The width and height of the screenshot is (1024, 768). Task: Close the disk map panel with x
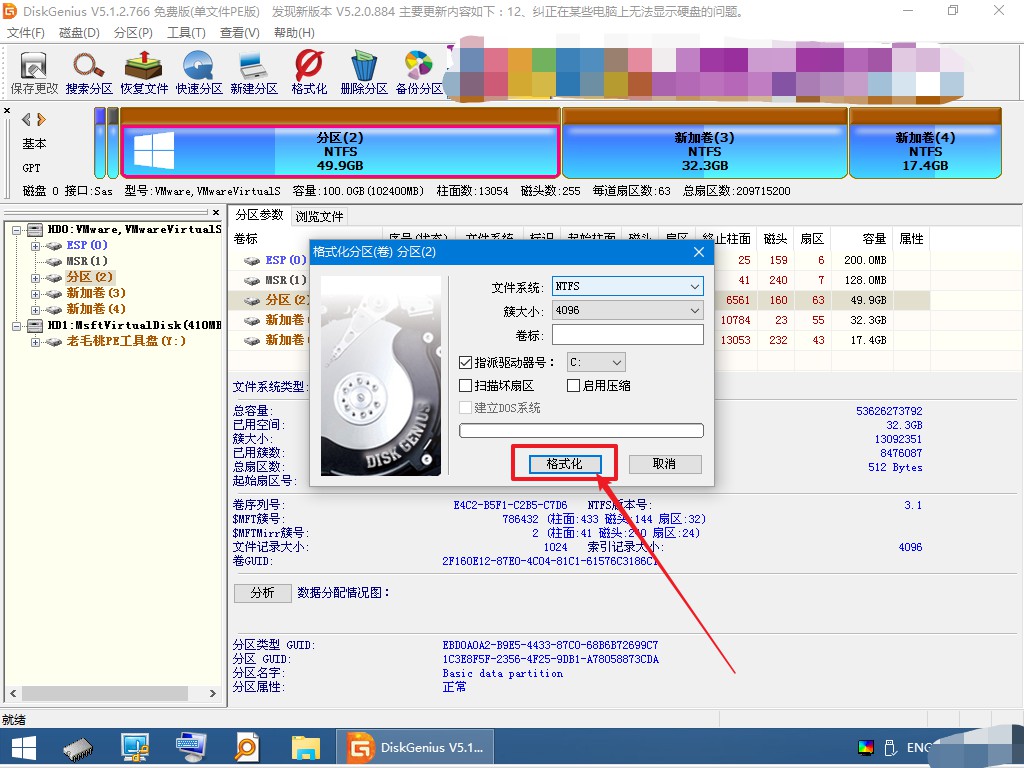(7, 110)
